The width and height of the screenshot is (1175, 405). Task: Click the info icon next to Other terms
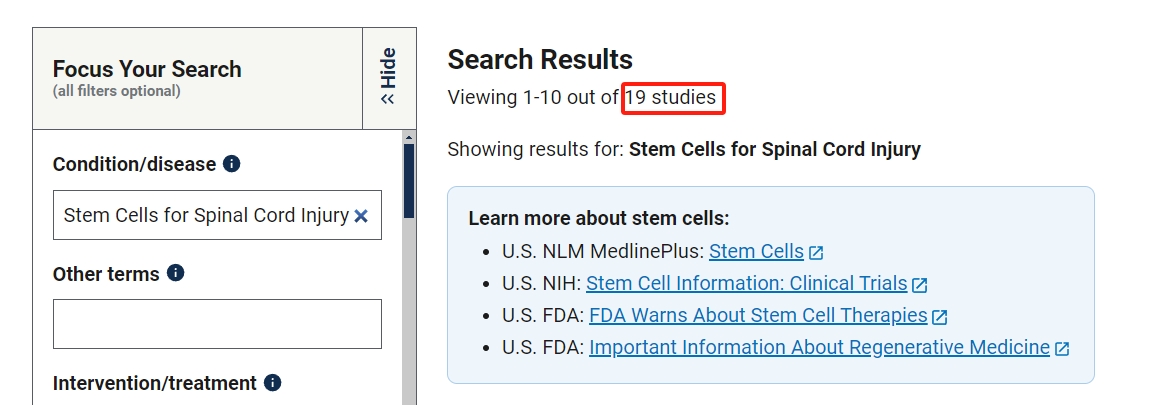point(176,273)
